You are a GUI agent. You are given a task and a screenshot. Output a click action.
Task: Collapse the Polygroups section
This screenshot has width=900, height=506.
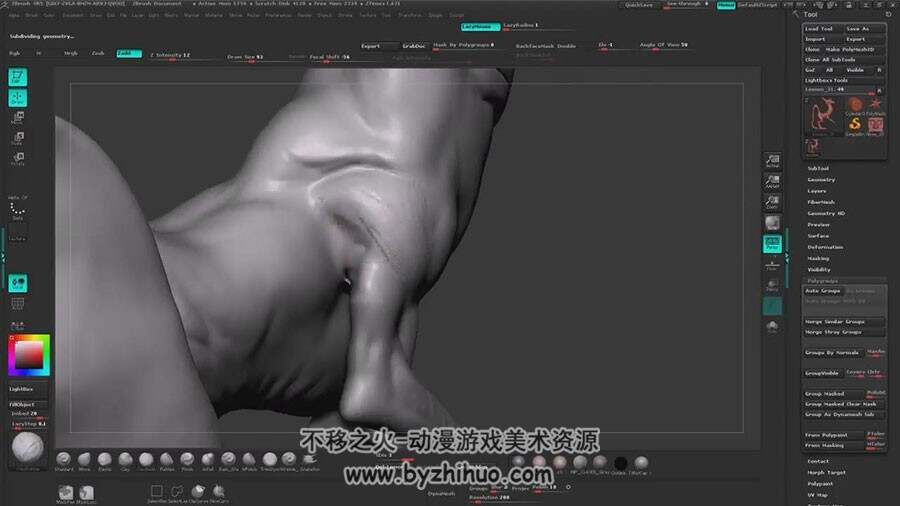pyautogui.click(x=823, y=281)
